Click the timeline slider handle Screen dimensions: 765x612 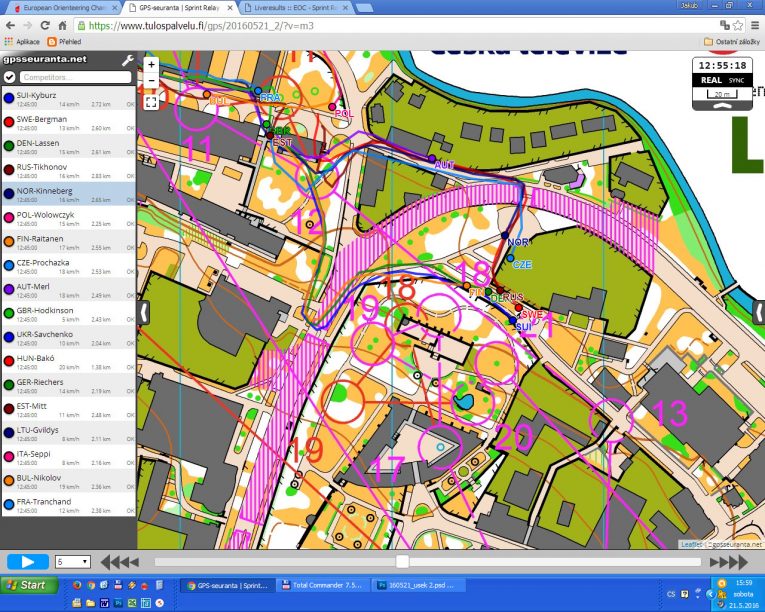coord(402,562)
